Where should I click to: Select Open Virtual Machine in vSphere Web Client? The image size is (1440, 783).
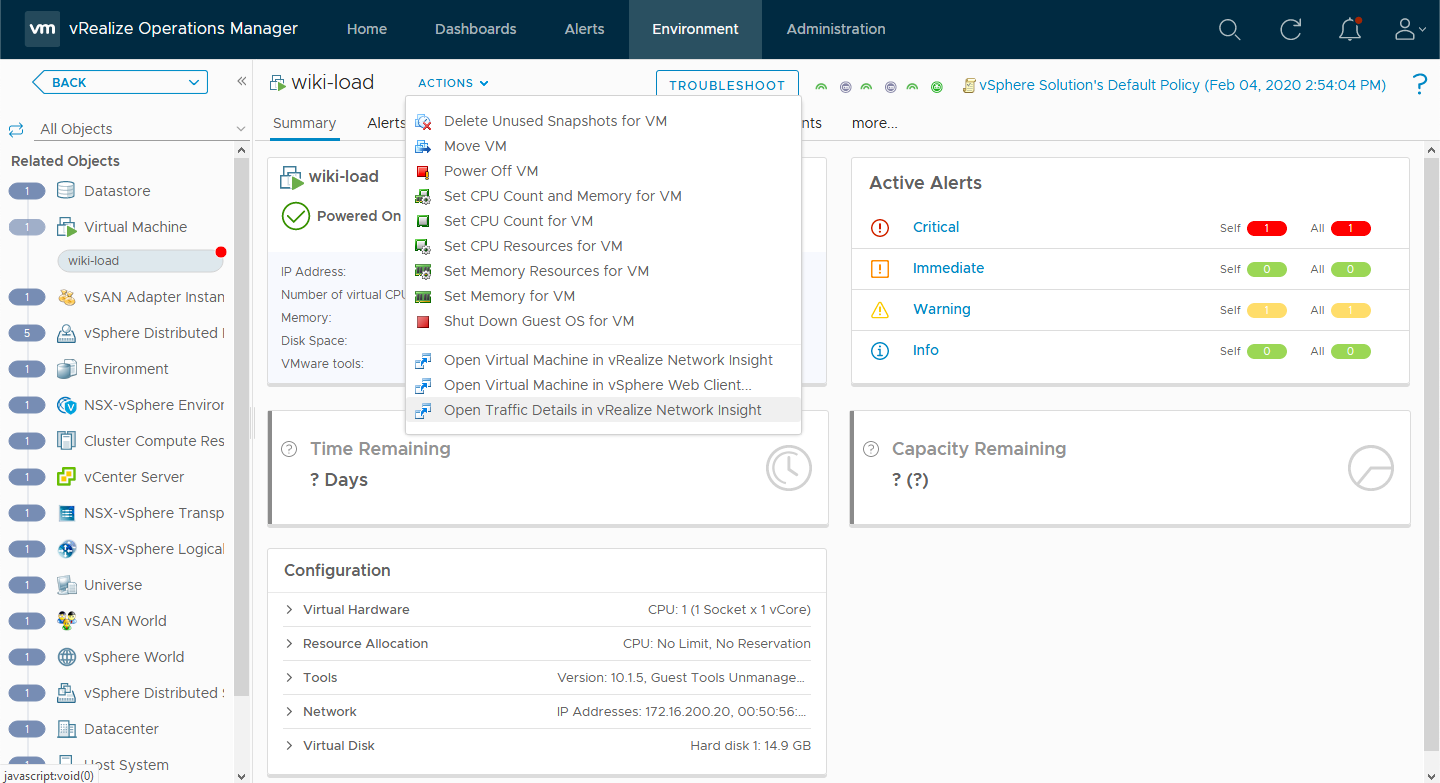coord(603,385)
